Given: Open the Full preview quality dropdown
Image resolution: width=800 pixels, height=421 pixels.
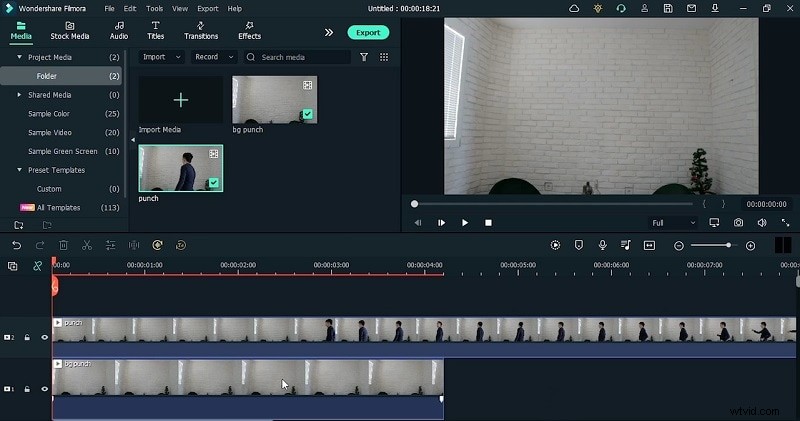Looking at the screenshot, I should pyautogui.click(x=673, y=223).
